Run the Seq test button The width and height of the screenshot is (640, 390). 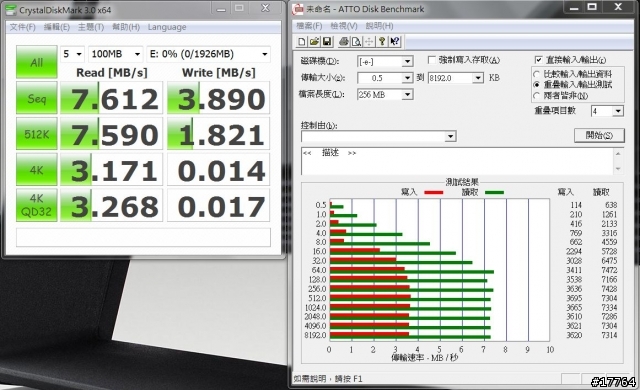(37, 98)
